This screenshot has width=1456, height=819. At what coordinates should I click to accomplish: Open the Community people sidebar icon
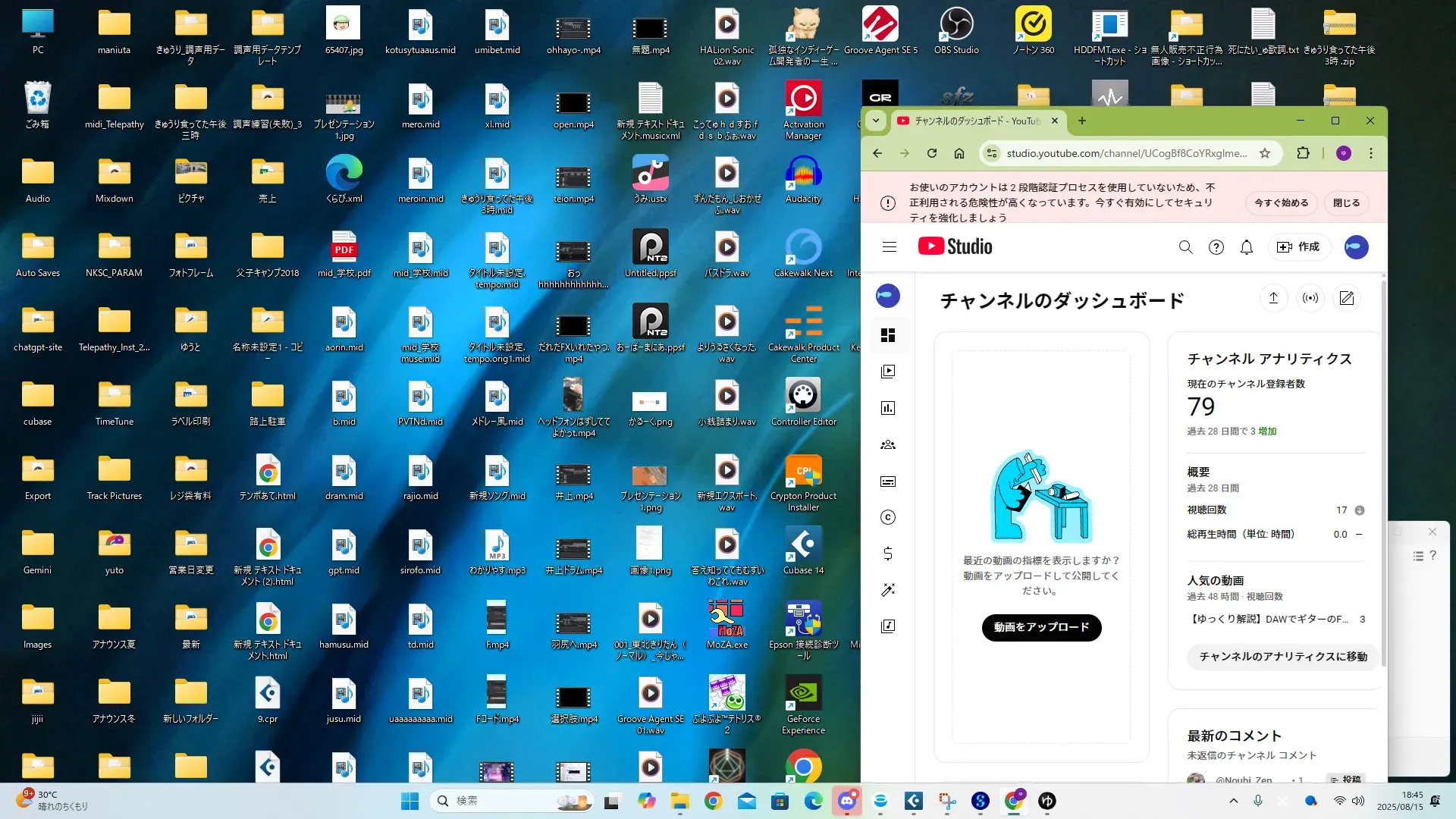(888, 445)
